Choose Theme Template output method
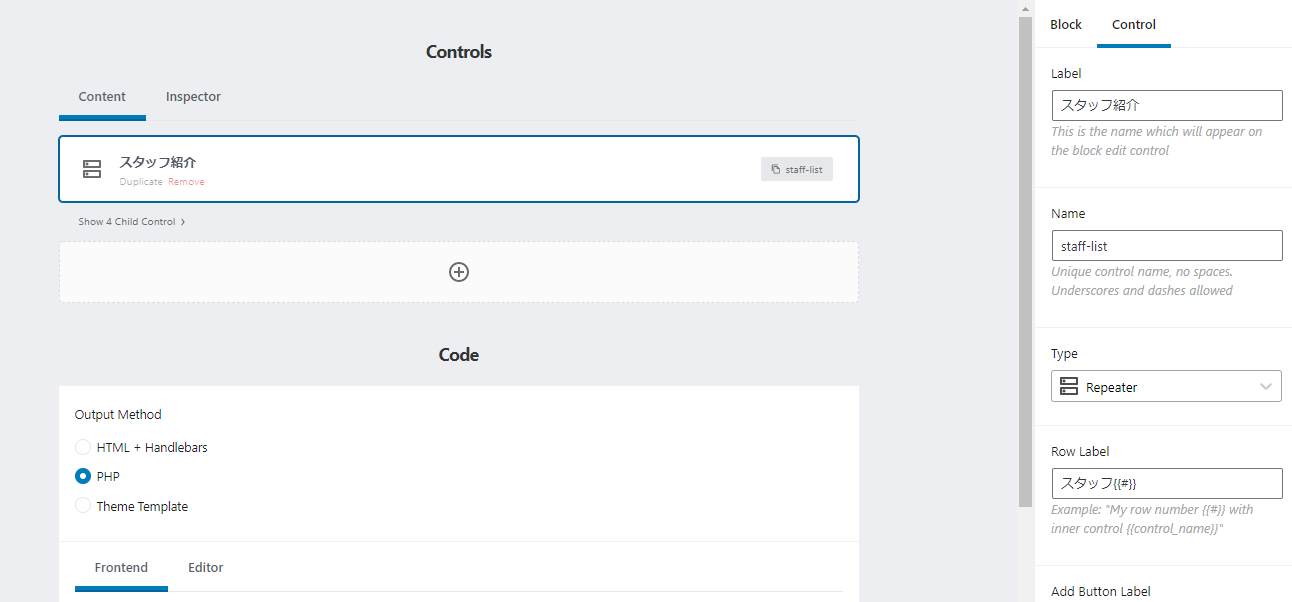Viewport: 1292px width, 602px height. coord(83,506)
